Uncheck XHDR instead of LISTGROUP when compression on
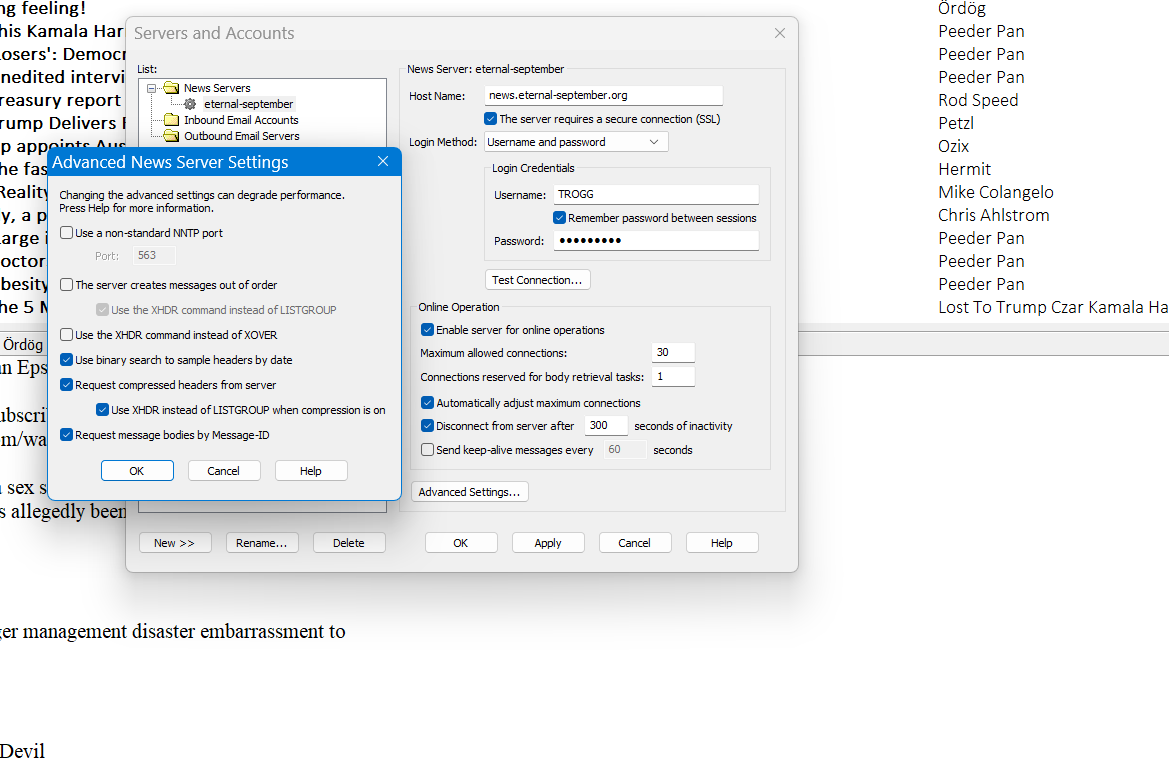The image size is (1169, 764). coord(102,410)
